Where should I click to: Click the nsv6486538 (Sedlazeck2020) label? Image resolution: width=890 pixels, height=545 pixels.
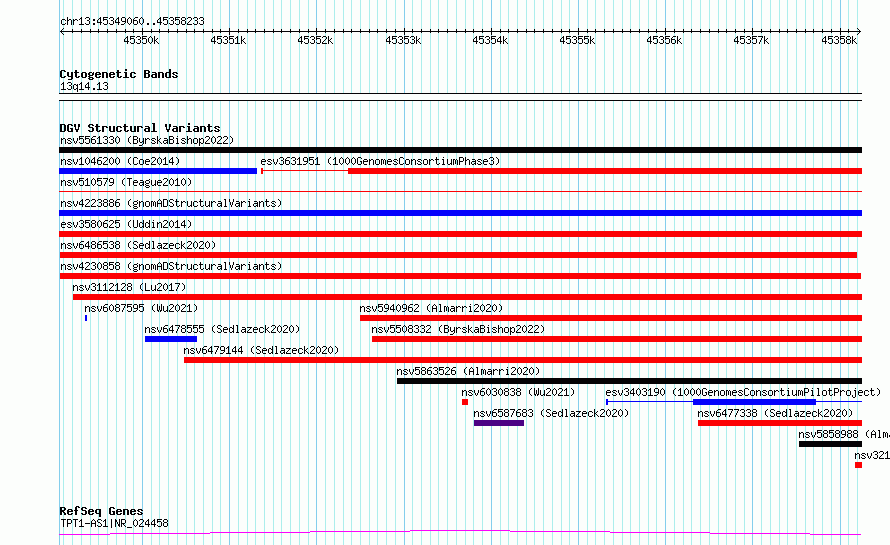[138, 245]
